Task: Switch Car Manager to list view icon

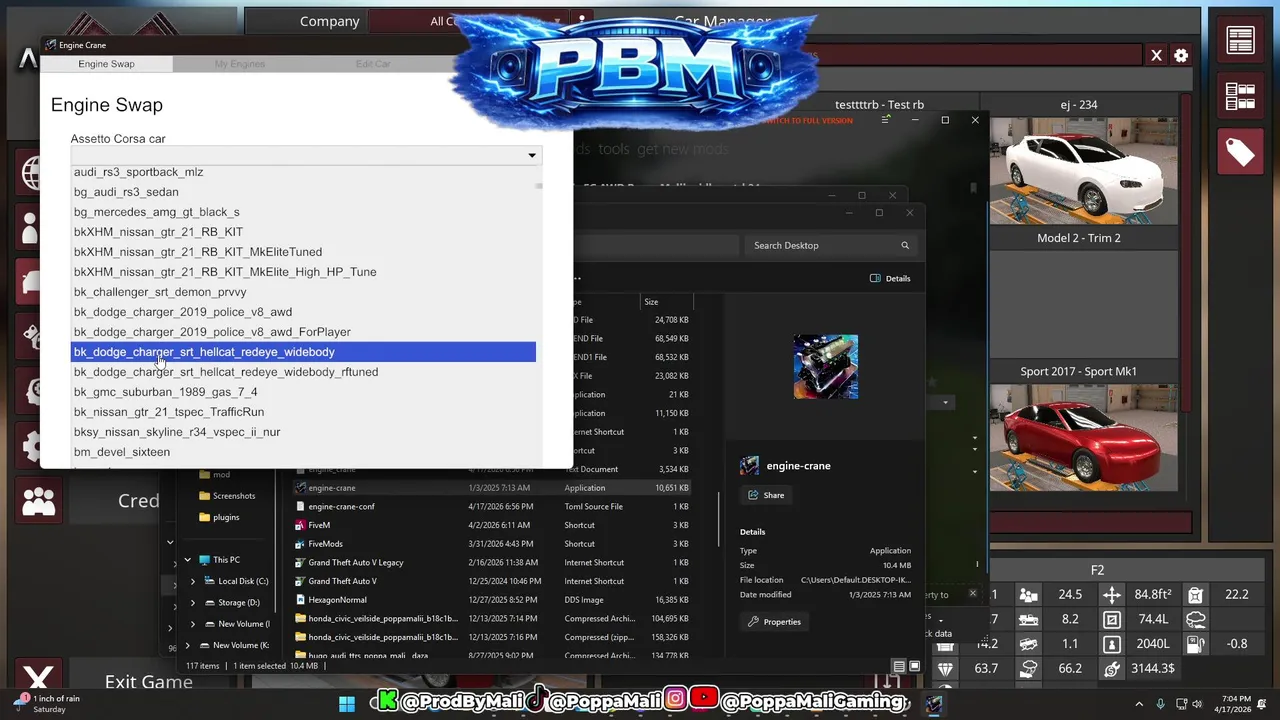Action: tap(1240, 40)
